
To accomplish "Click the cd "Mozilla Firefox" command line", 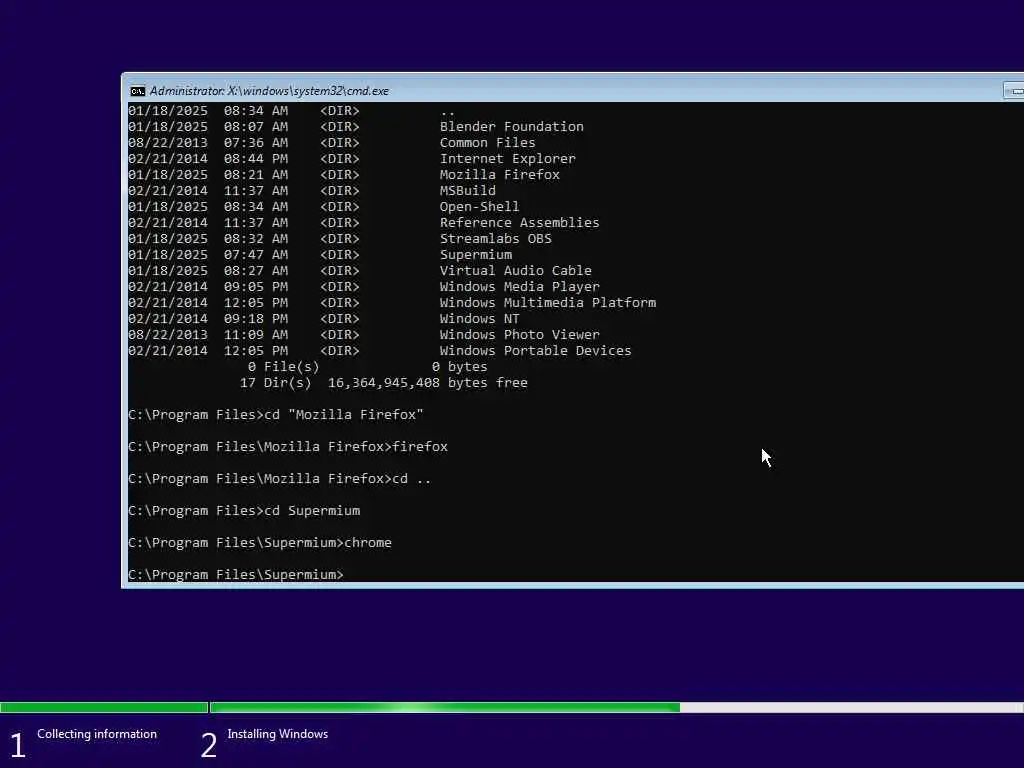I will coord(276,415).
